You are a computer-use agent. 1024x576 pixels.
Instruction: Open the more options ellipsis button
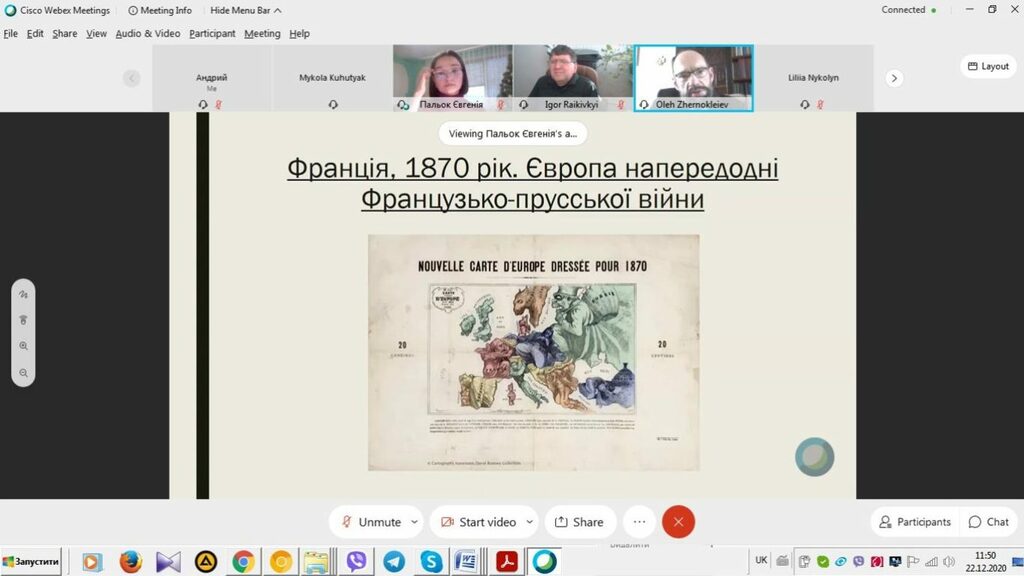640,522
